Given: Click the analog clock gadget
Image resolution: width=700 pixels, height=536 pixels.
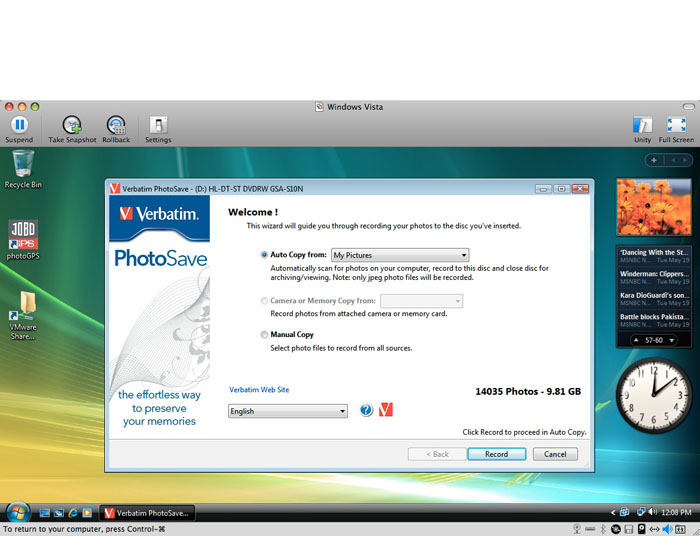Looking at the screenshot, I should [x=653, y=395].
